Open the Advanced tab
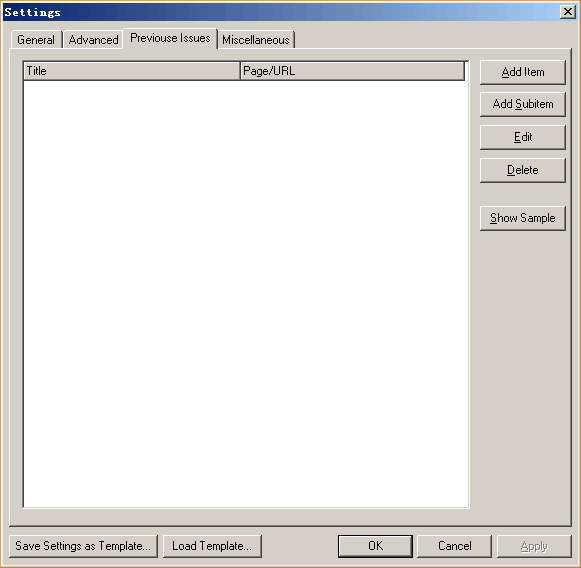 click(x=93, y=40)
